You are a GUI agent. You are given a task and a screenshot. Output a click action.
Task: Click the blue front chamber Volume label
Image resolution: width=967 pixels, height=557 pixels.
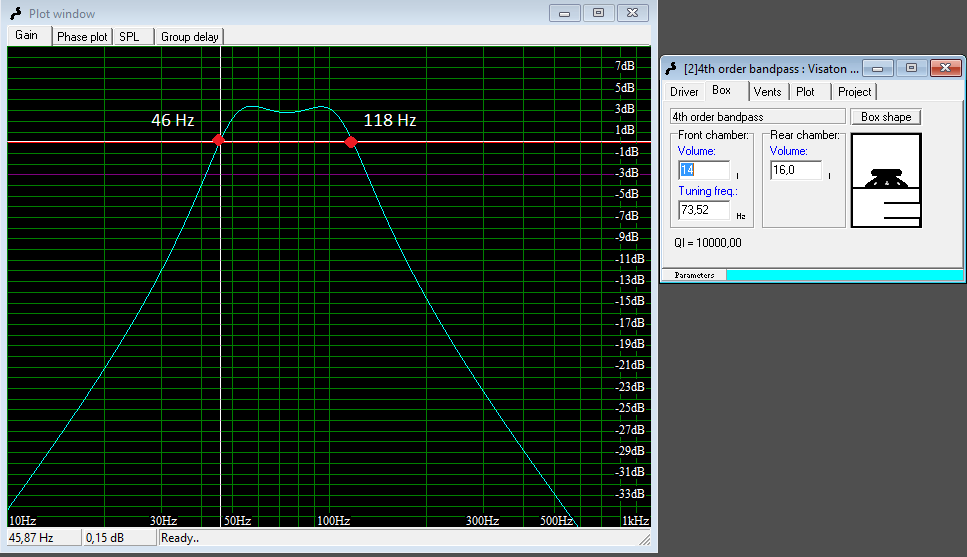coord(696,151)
